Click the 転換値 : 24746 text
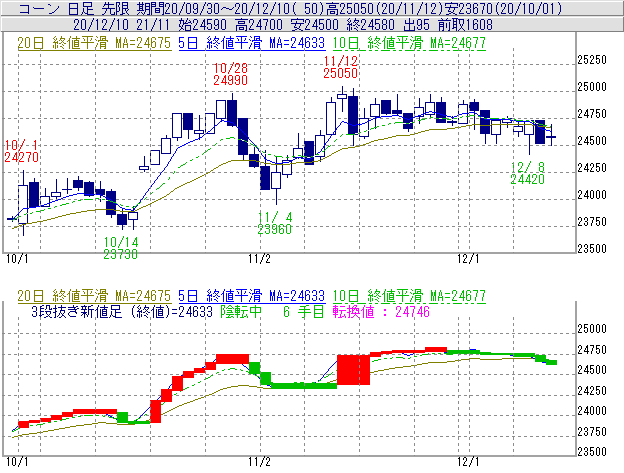Image resolution: width=624 pixels, height=473 pixels. [x=381, y=311]
